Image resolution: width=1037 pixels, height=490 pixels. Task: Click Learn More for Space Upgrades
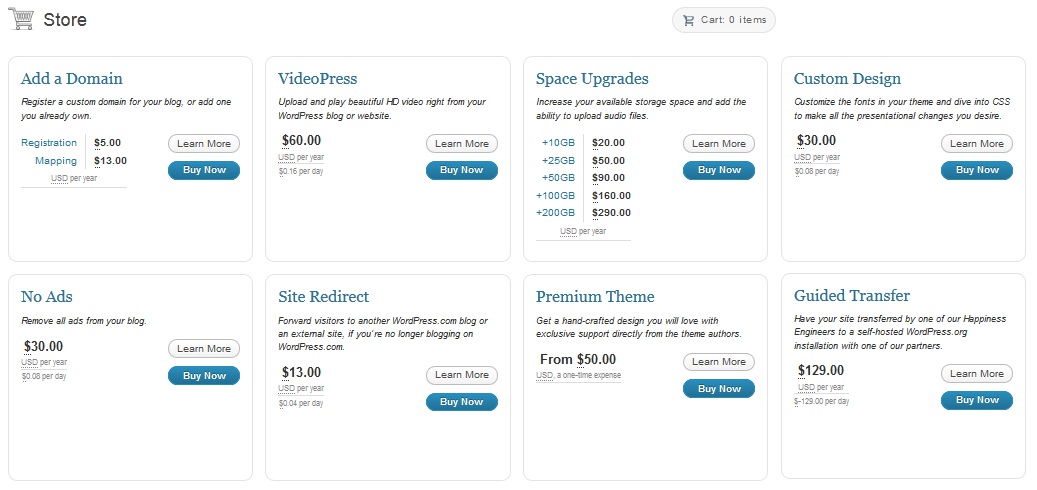click(x=719, y=144)
